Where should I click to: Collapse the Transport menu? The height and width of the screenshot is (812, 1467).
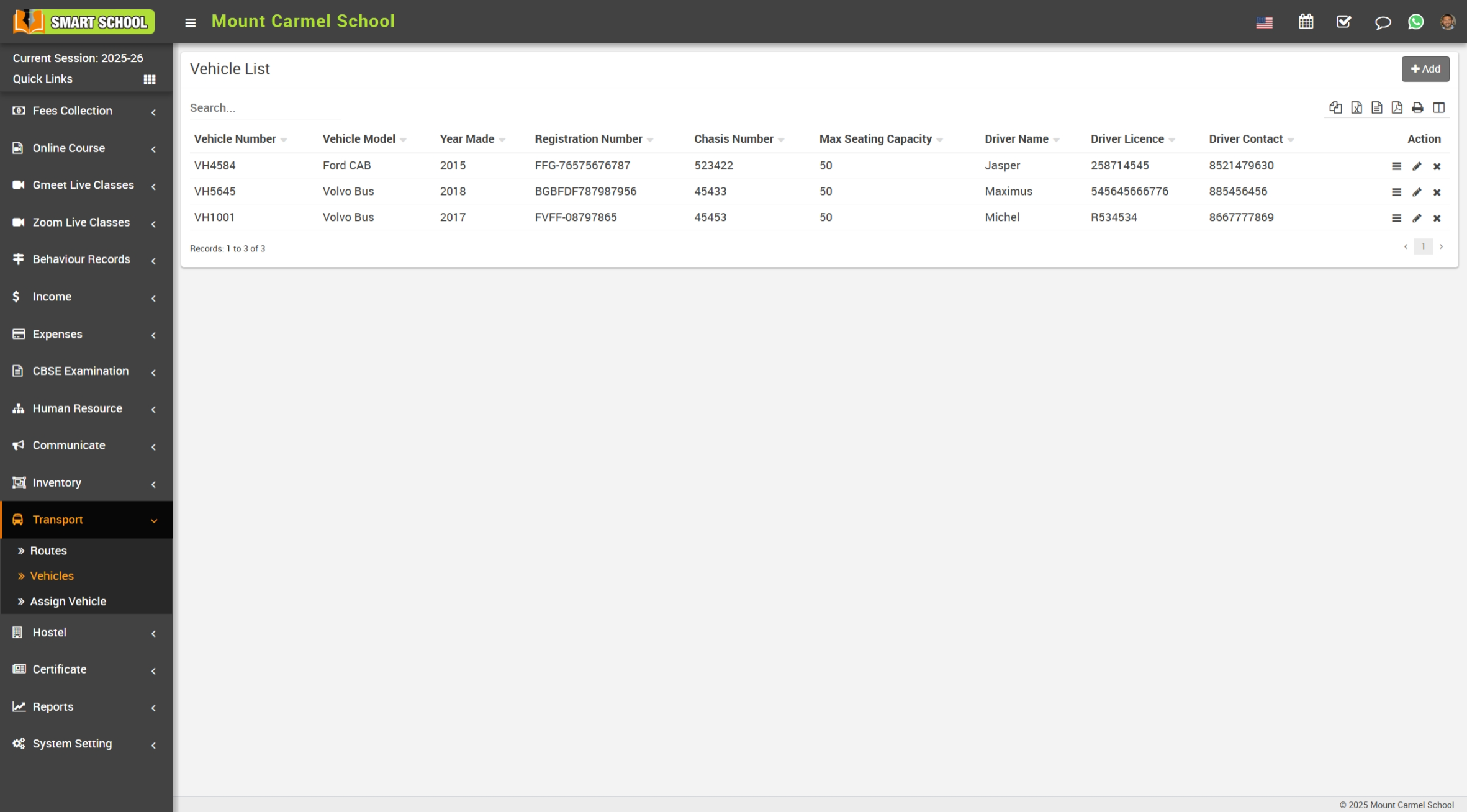coord(86,520)
